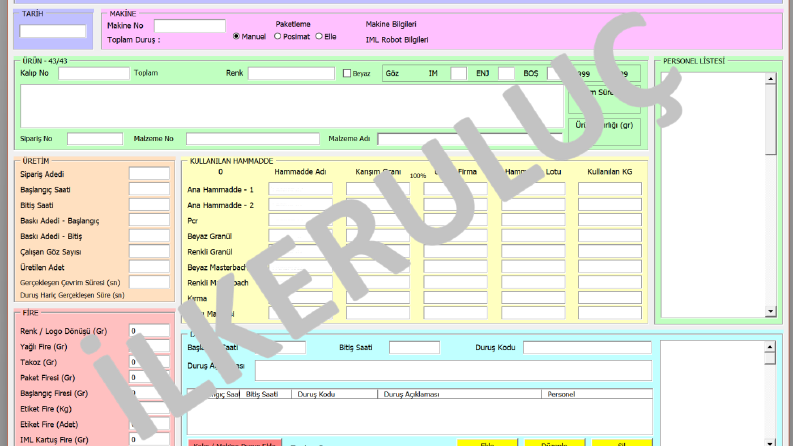
Task: Choose the Elle packaging radio button
Action: click(x=319, y=36)
